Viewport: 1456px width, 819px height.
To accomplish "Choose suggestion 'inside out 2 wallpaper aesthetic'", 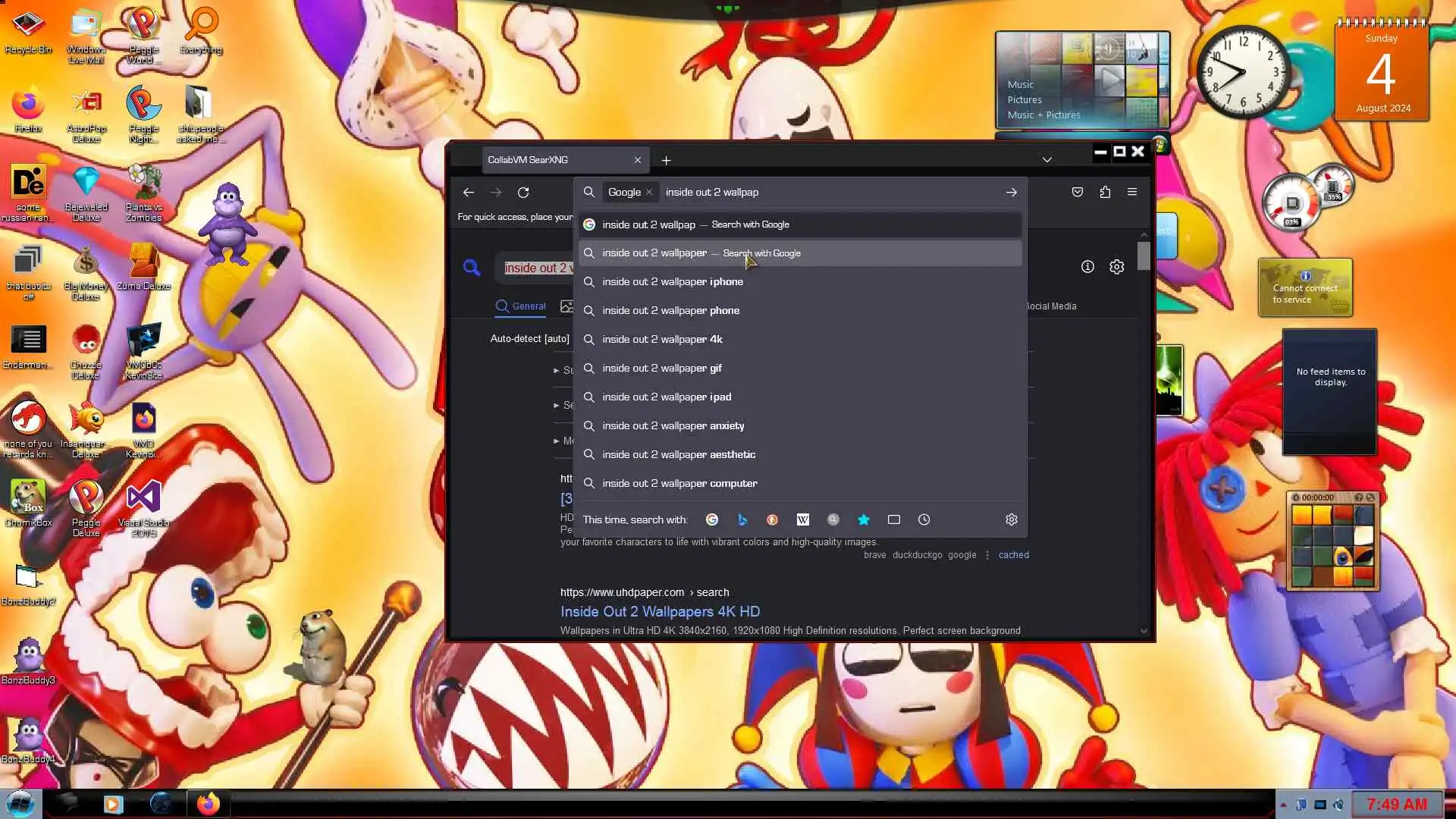I will click(678, 454).
